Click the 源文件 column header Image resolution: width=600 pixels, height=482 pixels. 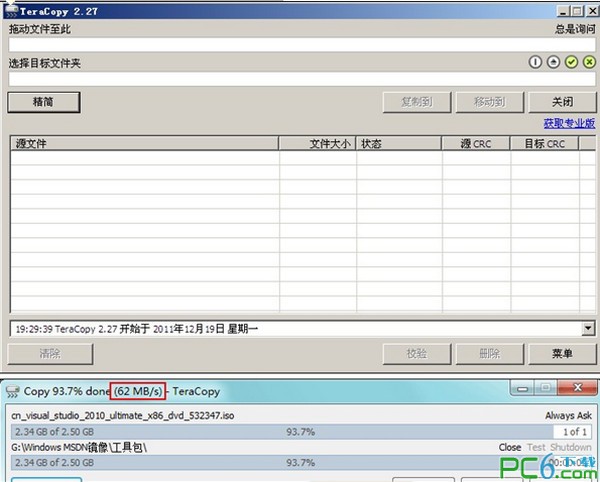click(144, 143)
